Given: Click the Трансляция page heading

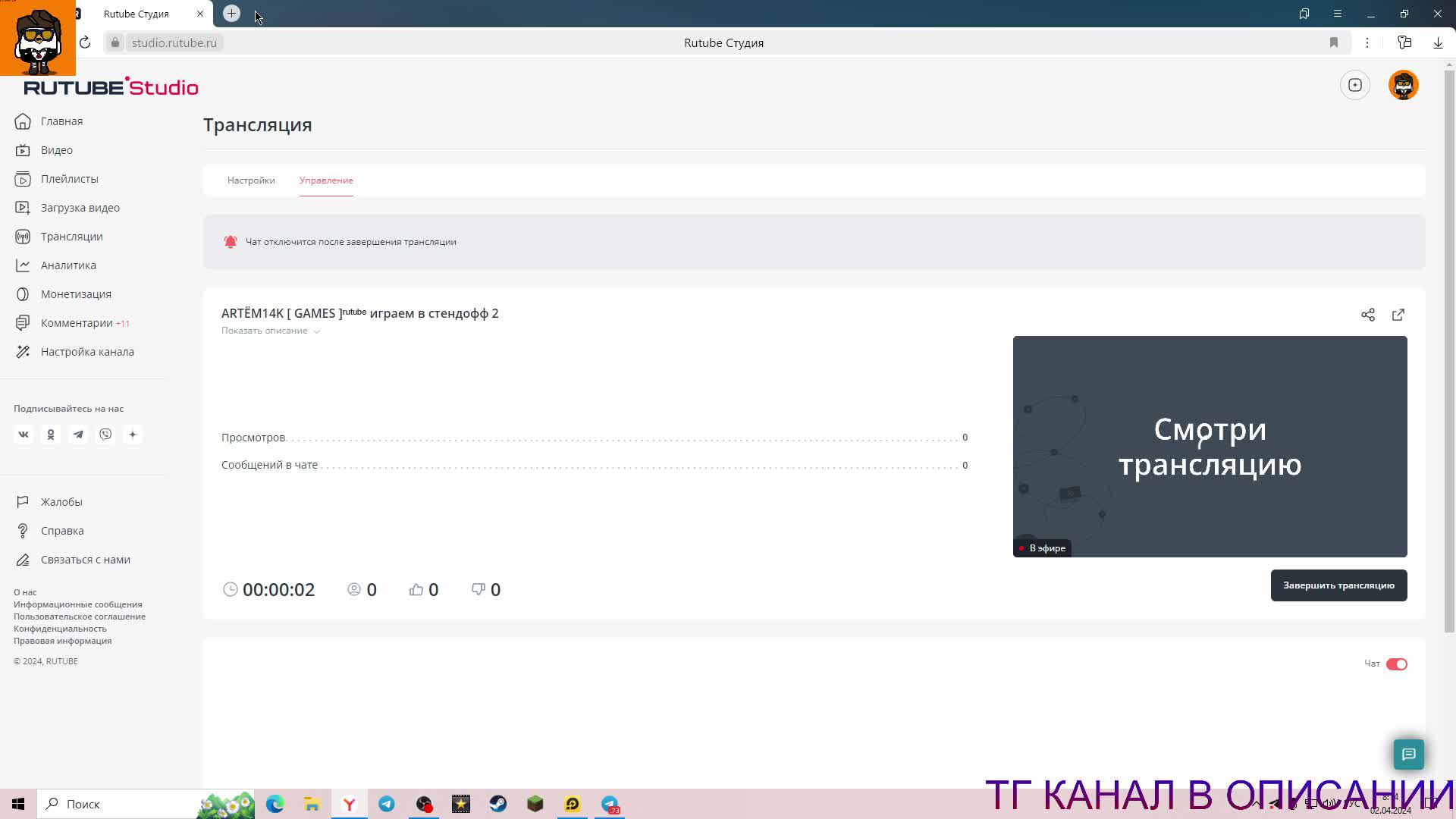Looking at the screenshot, I should point(258,124).
